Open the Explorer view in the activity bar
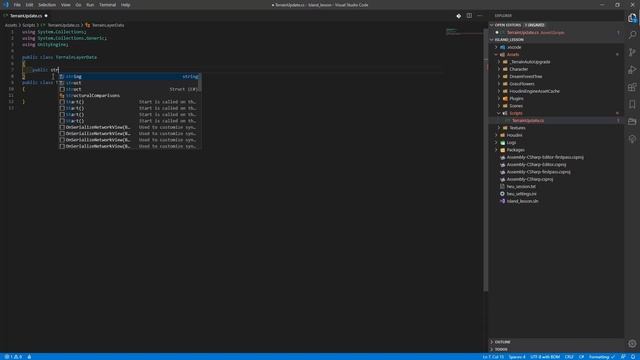This screenshot has height=360, width=640. click(x=632, y=18)
